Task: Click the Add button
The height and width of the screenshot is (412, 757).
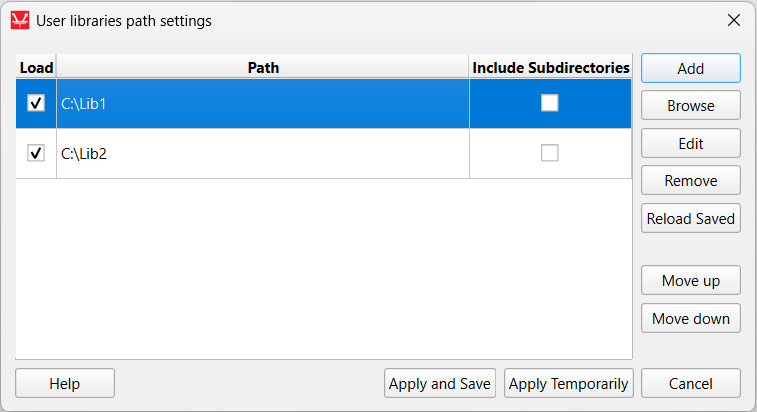Action: pyautogui.click(x=690, y=68)
